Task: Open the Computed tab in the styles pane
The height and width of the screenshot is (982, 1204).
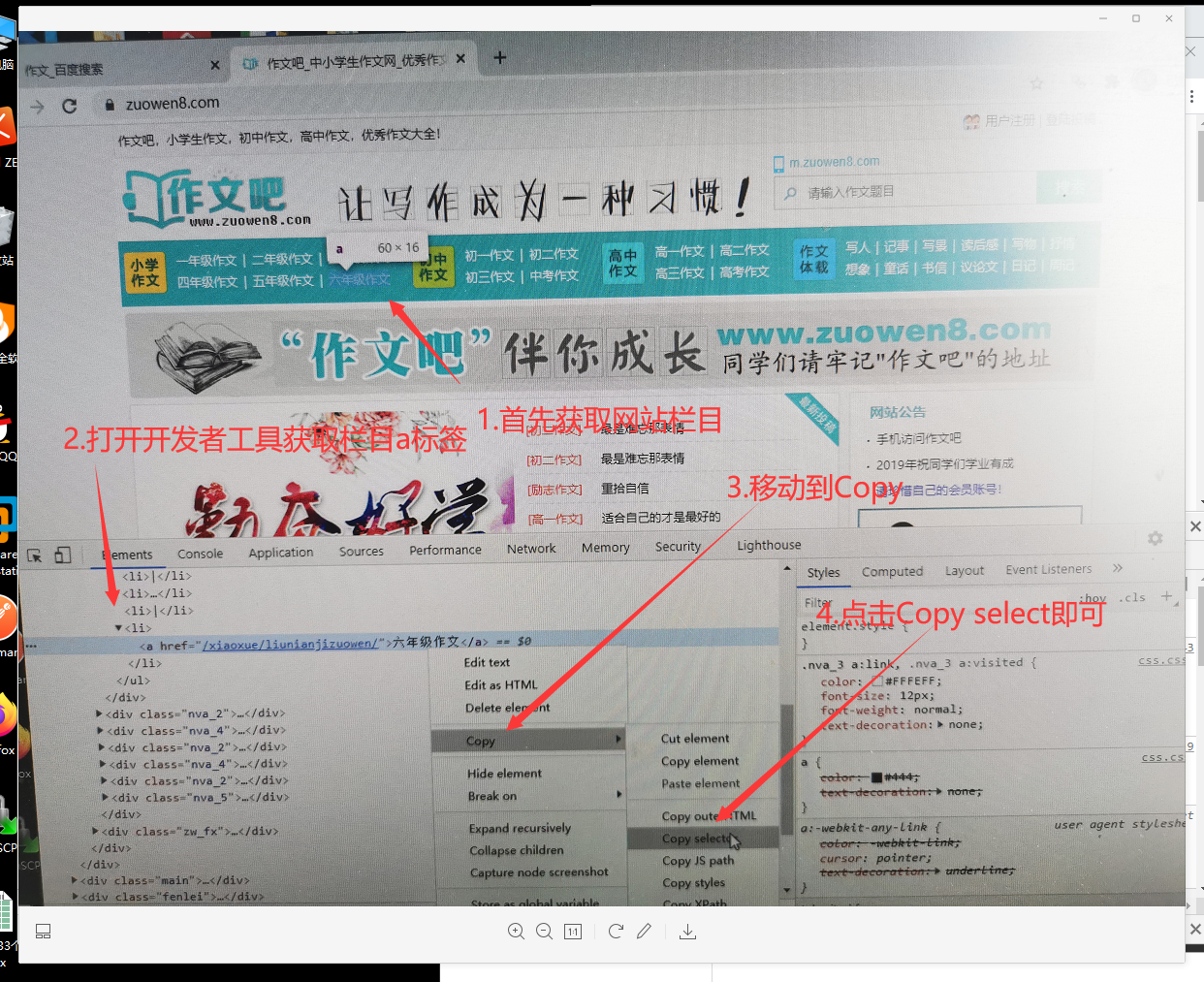Action: (x=892, y=572)
